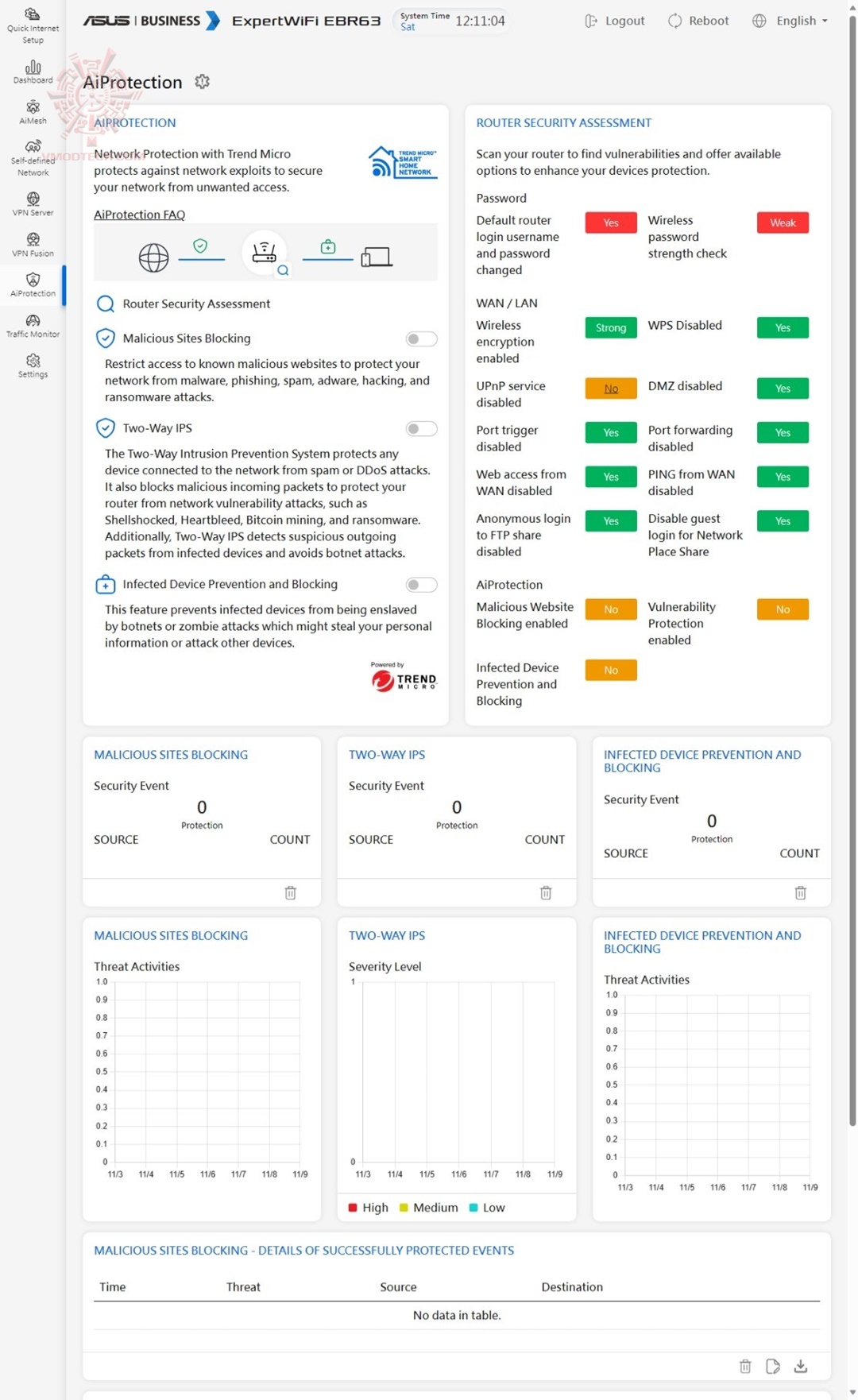Screen dimensions: 858x1400
Task: Click Wireless encryption Strong badge
Action: click(611, 327)
